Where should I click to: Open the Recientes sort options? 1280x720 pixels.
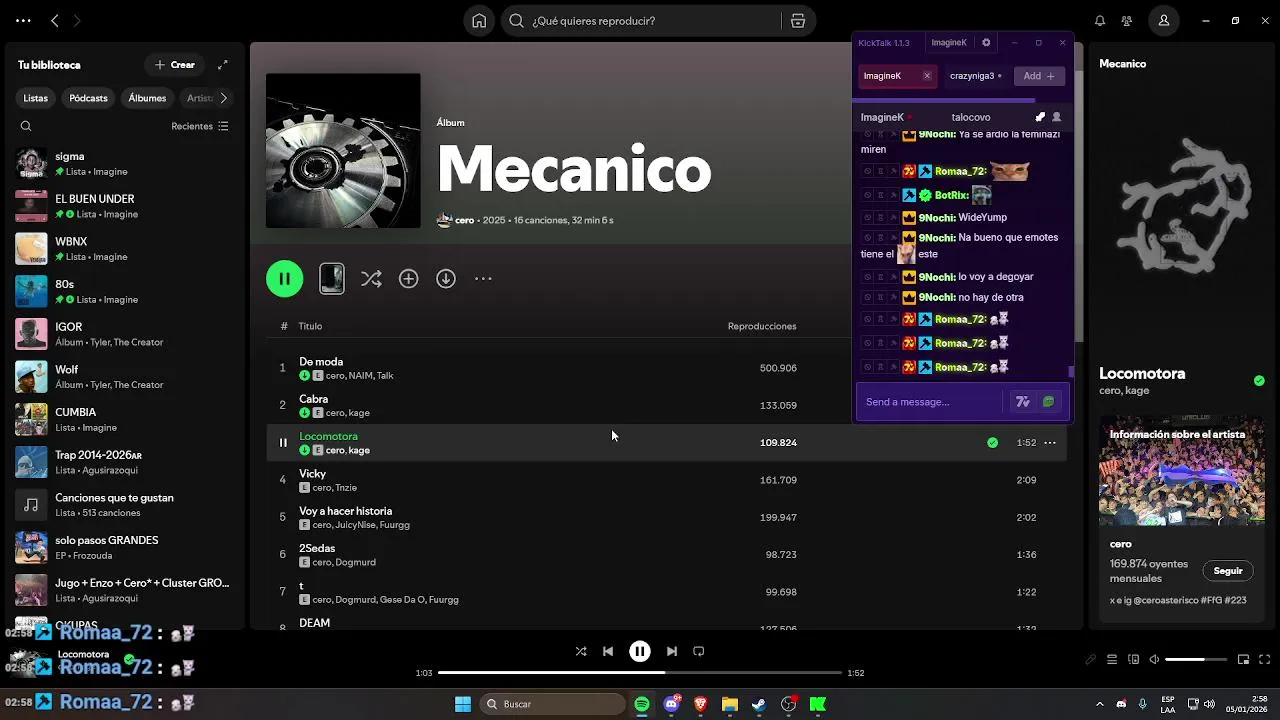[200, 126]
